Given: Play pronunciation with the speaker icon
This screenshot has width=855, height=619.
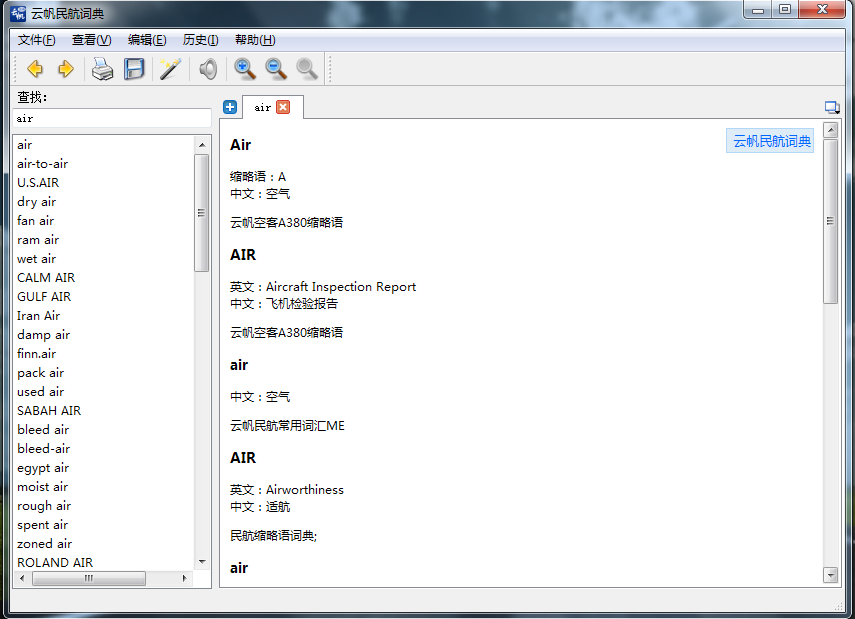Looking at the screenshot, I should click(x=208, y=69).
